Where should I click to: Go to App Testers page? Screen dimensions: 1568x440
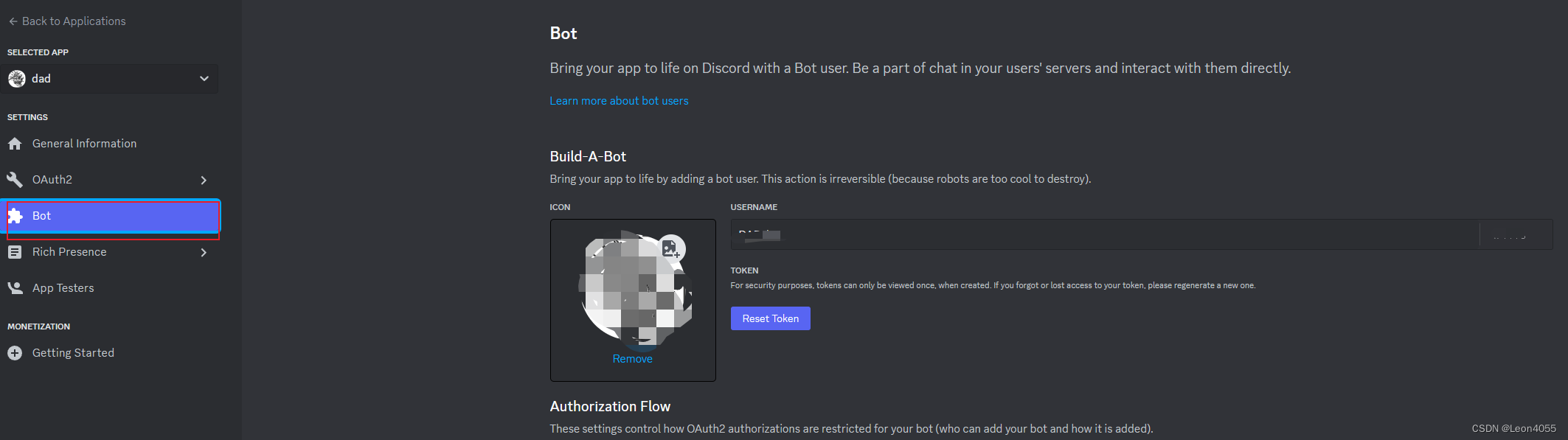click(109, 288)
